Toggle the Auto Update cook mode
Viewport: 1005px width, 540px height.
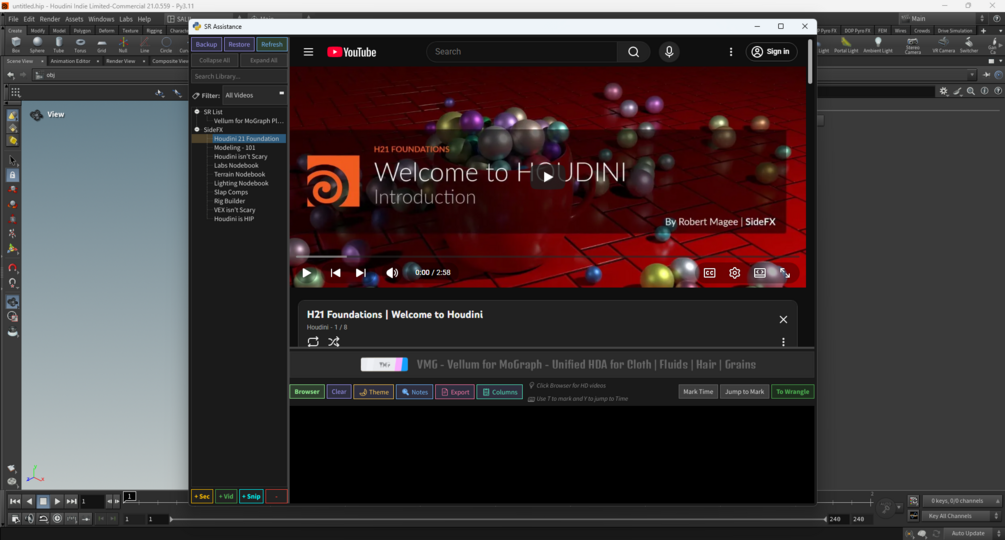click(x=968, y=533)
